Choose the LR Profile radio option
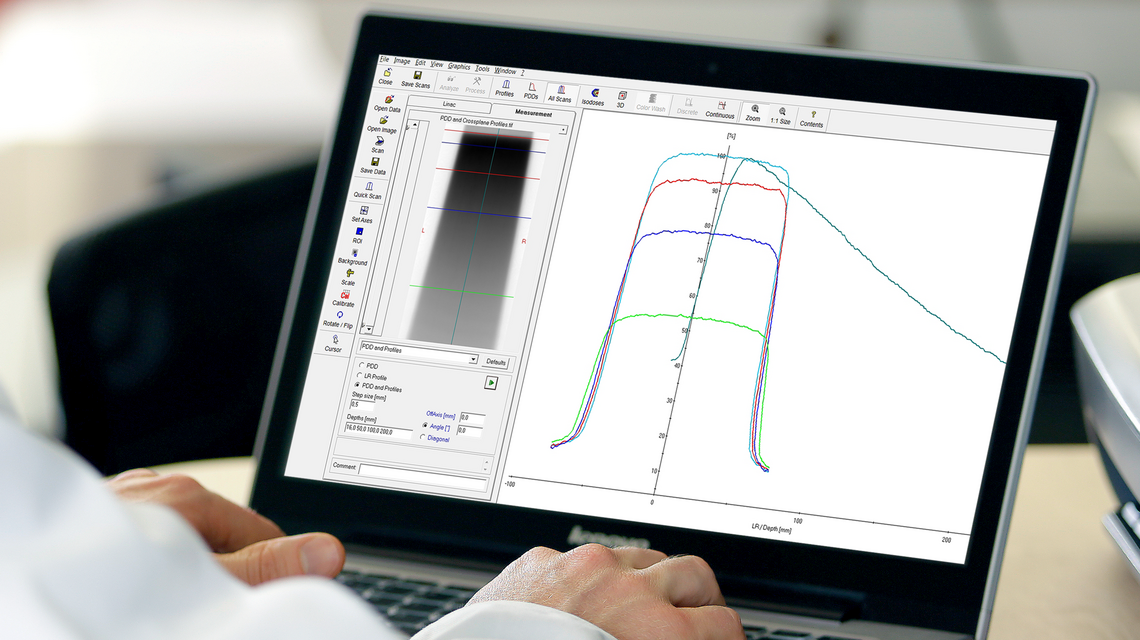This screenshot has height=640, width=1140. point(358,377)
